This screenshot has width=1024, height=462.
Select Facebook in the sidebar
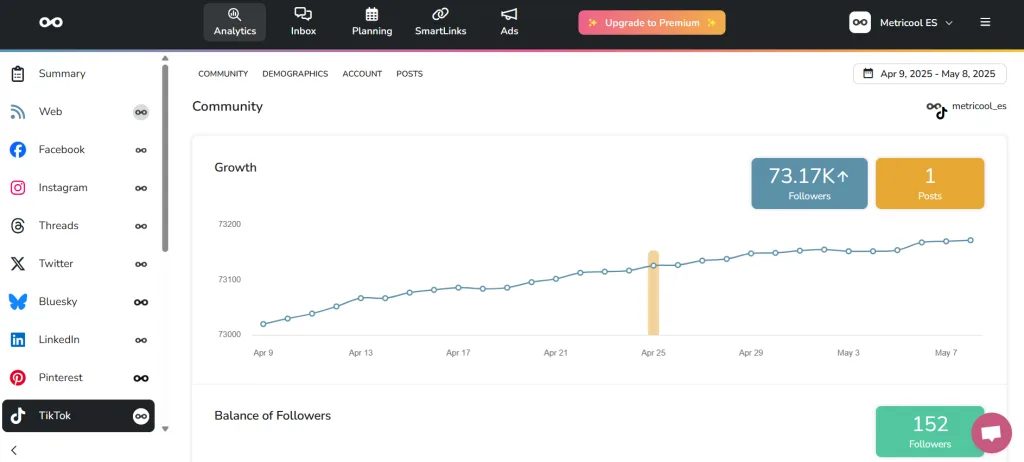(62, 150)
